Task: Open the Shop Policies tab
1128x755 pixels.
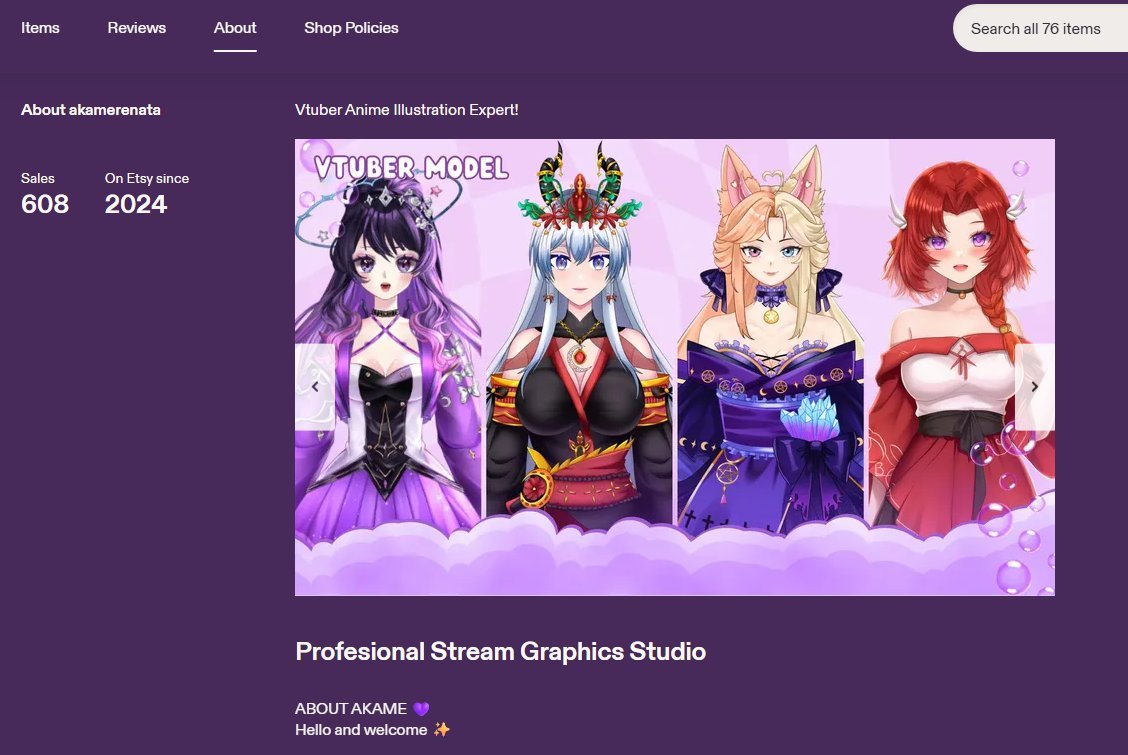Action: 351,28
